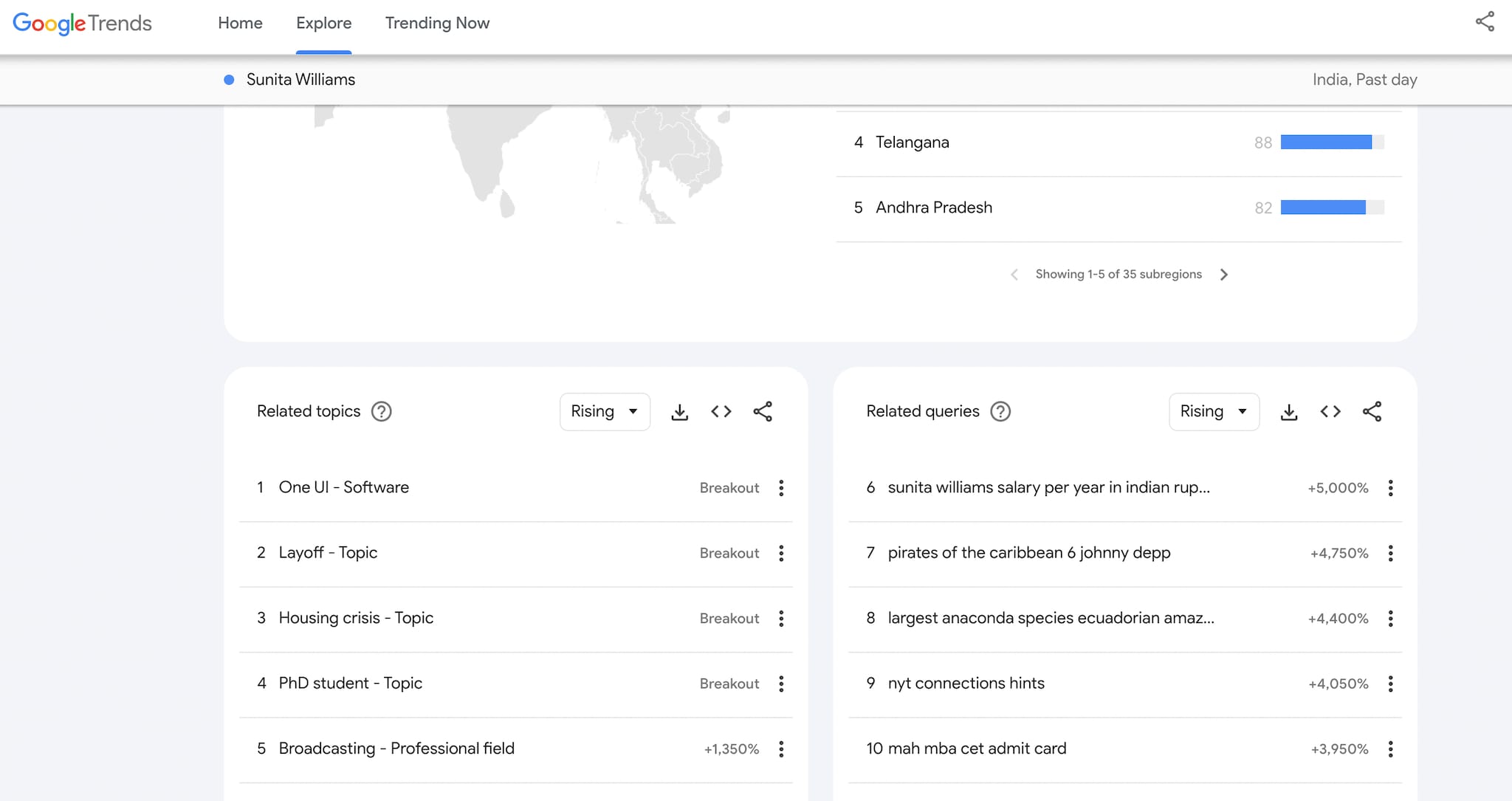The image size is (1512, 801).
Task: Share the Related topics card
Action: pyautogui.click(x=763, y=412)
